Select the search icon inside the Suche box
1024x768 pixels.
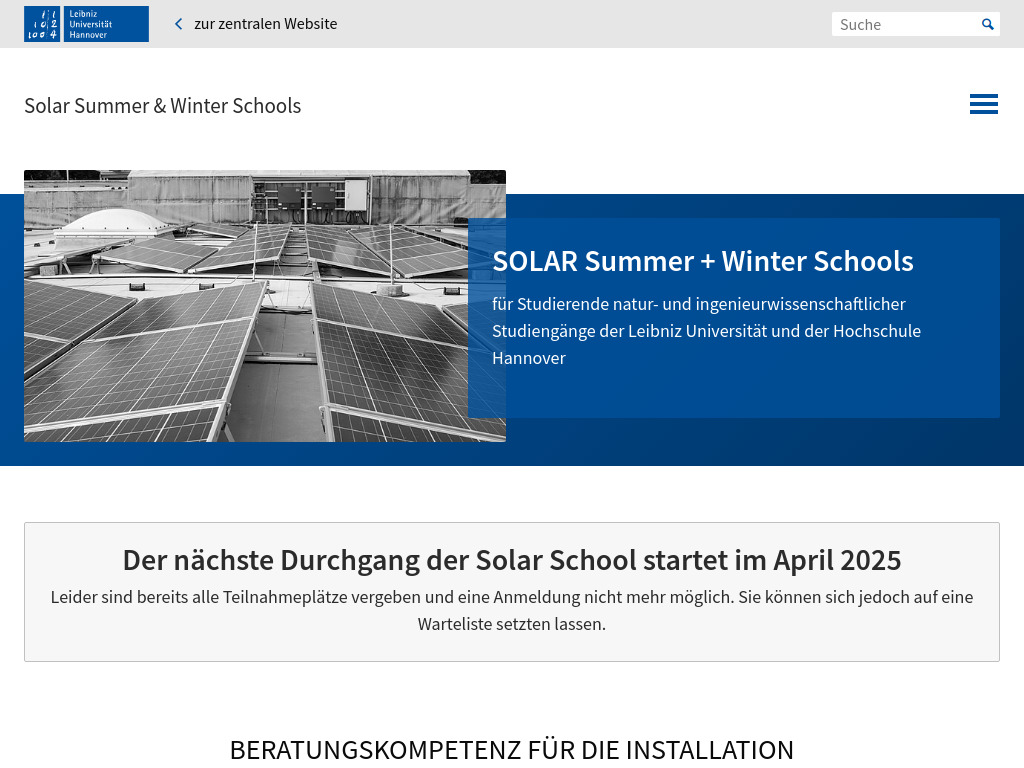tap(987, 24)
